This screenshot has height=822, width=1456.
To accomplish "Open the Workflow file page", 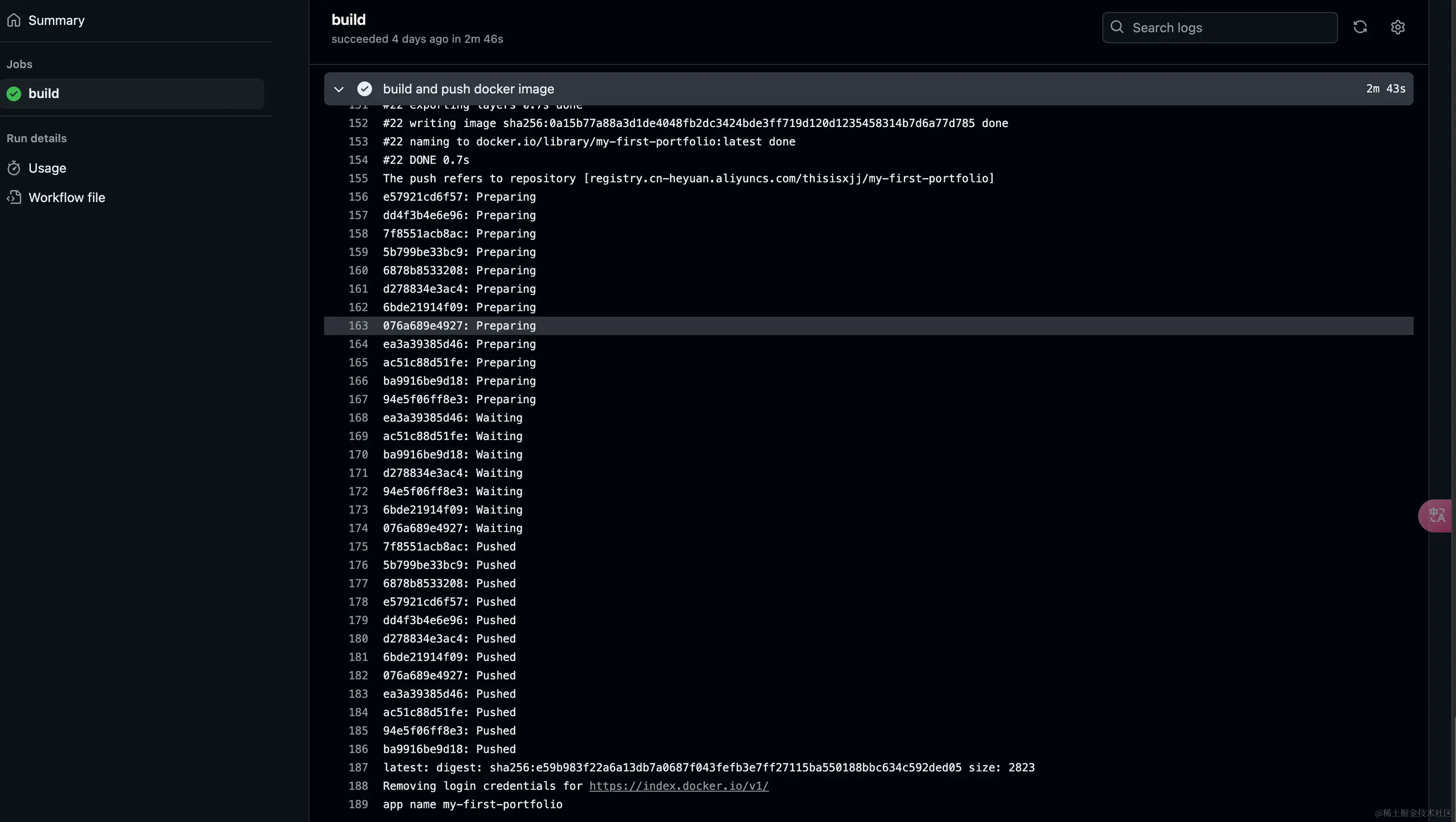I will [x=67, y=198].
